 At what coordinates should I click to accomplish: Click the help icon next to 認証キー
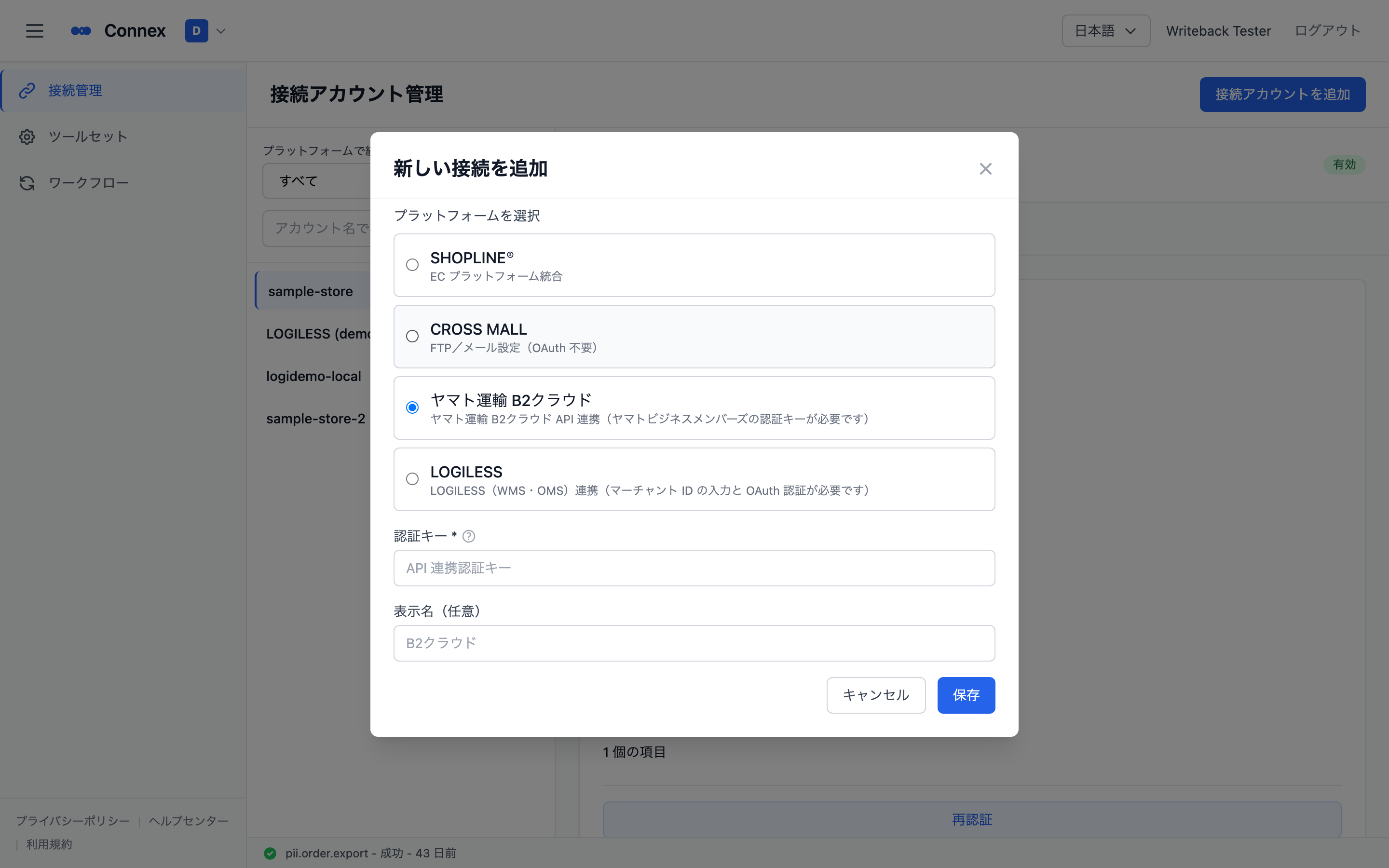click(x=469, y=536)
